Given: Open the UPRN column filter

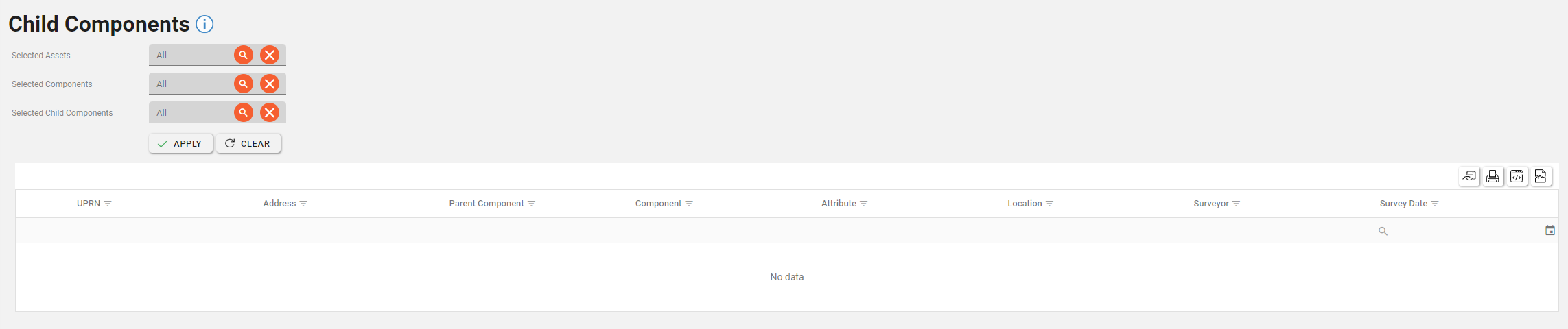Looking at the screenshot, I should click(x=108, y=204).
